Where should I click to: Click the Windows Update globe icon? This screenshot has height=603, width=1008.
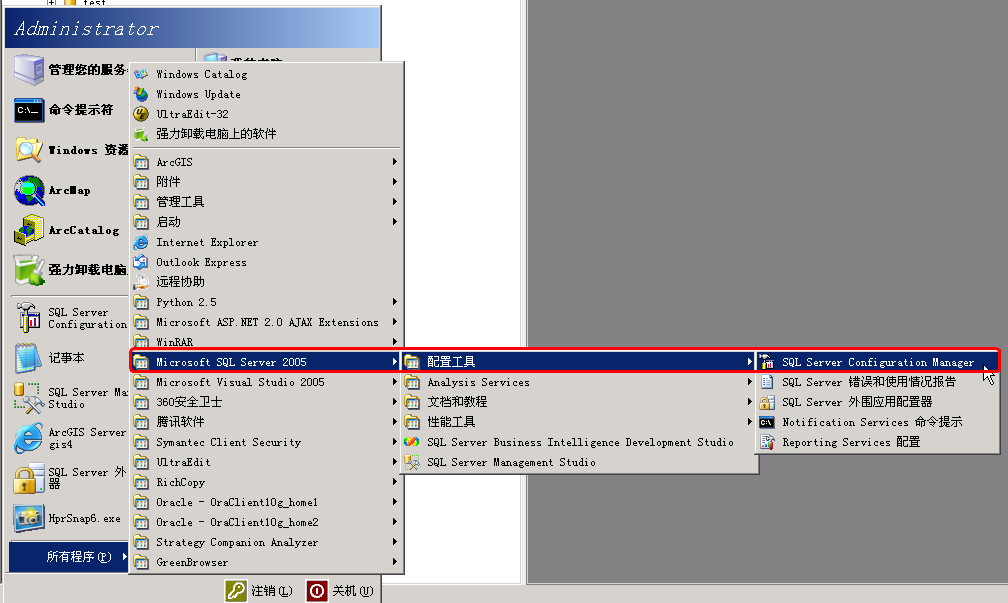141,94
